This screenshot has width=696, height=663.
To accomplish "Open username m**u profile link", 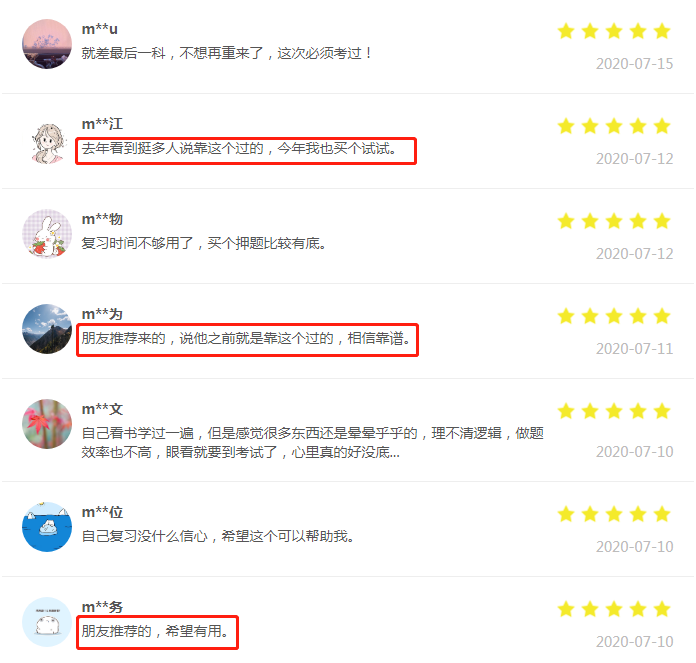I will click(99, 29).
